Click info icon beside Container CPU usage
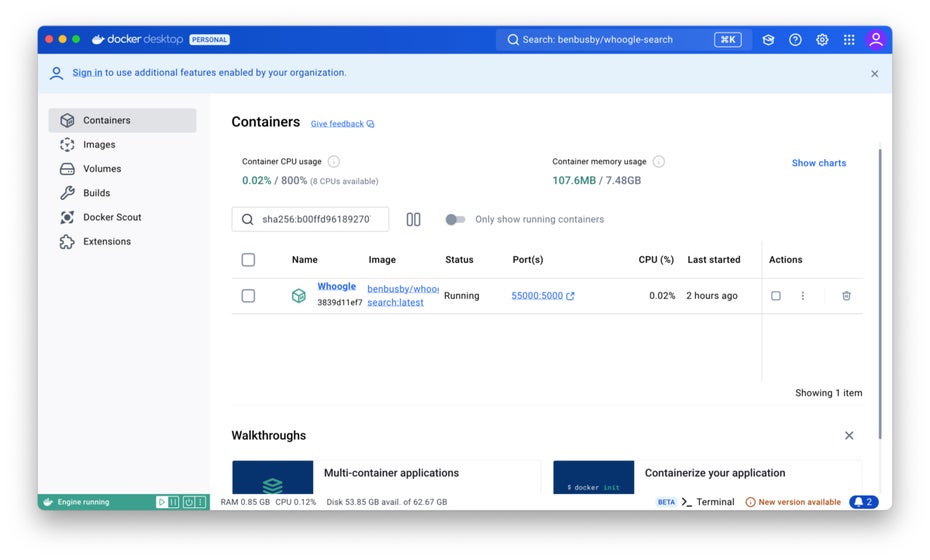930x560 pixels. click(334, 161)
